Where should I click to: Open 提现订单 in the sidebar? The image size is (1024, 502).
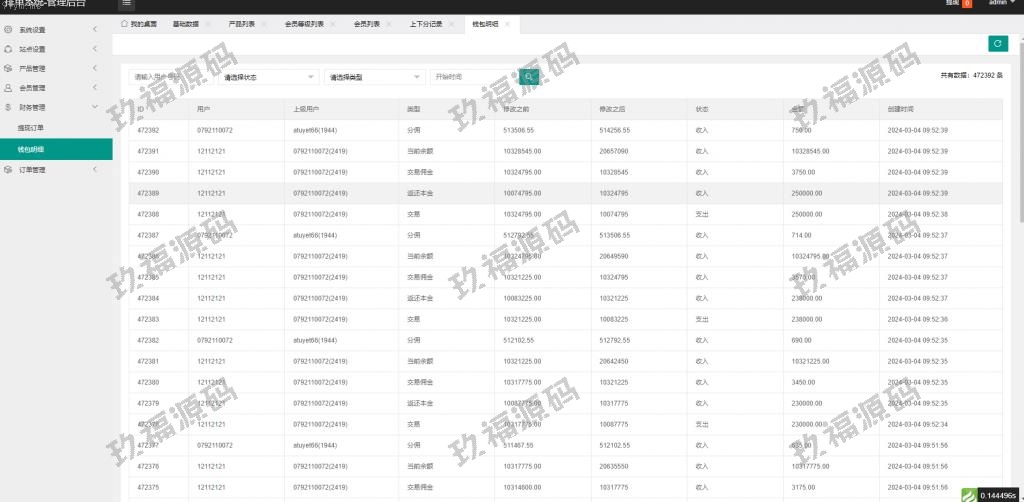pyautogui.click(x=31, y=128)
